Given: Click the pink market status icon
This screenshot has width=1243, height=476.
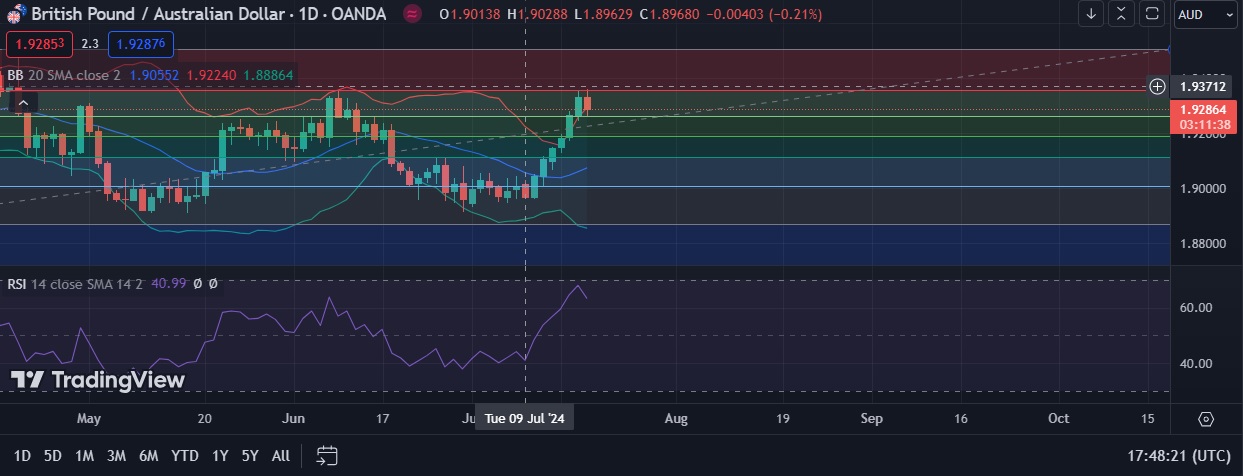Looking at the screenshot, I should click(412, 14).
